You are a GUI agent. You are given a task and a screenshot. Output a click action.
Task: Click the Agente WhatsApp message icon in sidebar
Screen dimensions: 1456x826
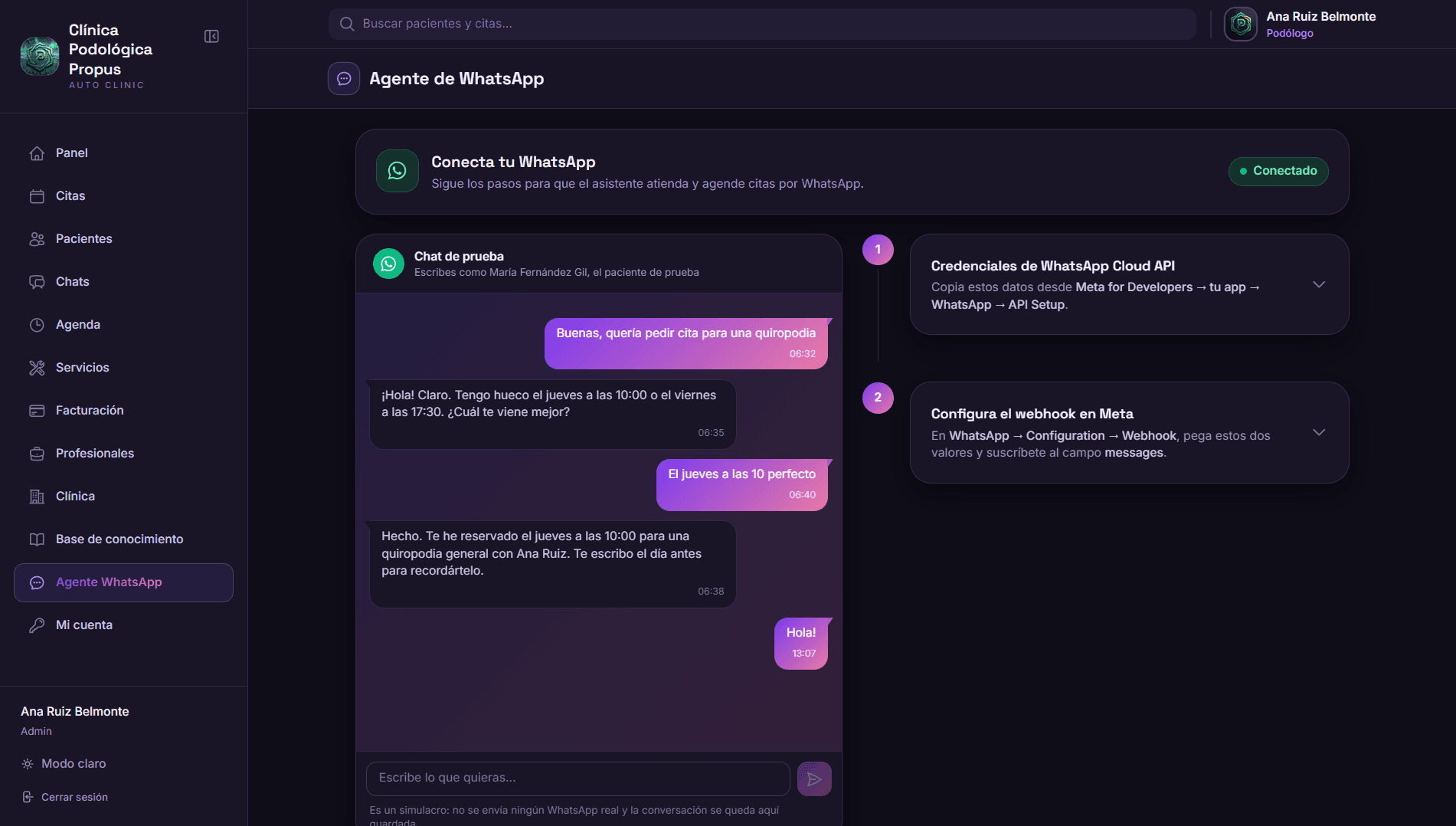37,583
